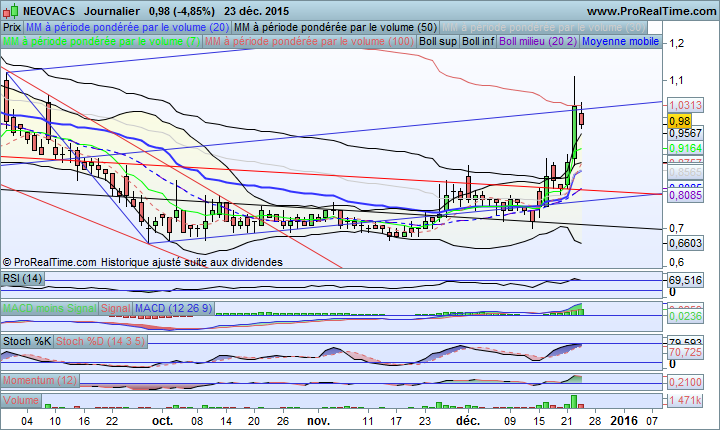Image resolution: width=720 pixels, height=430 pixels.
Task: Open the Momentum (12) indicator label
Action: coord(40,380)
